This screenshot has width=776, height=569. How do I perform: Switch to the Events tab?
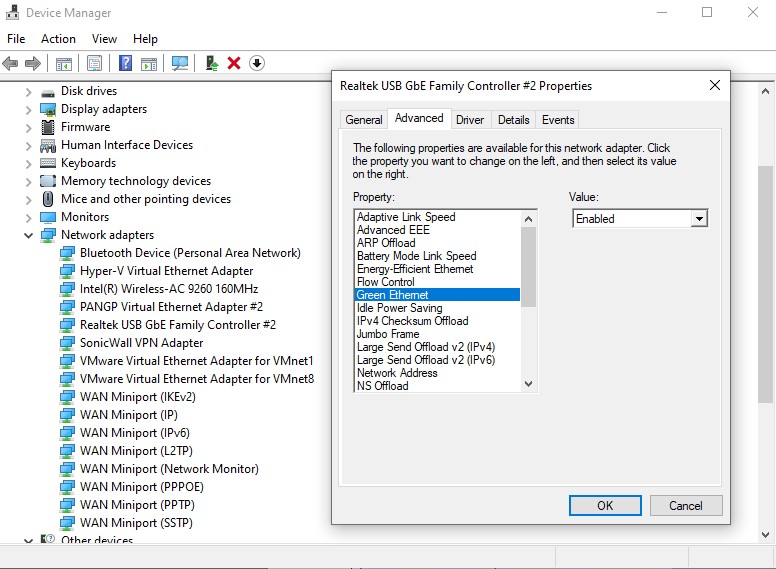tap(558, 120)
